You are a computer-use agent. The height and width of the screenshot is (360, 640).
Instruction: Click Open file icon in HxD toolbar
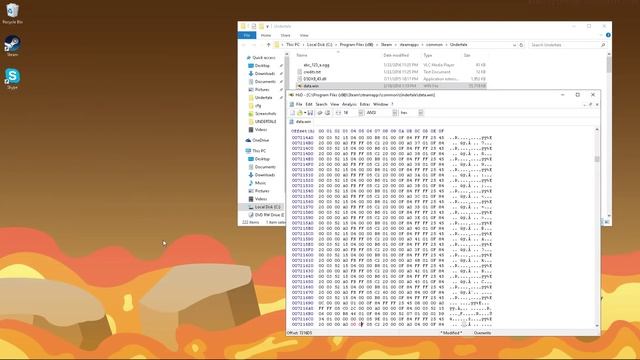[300, 113]
